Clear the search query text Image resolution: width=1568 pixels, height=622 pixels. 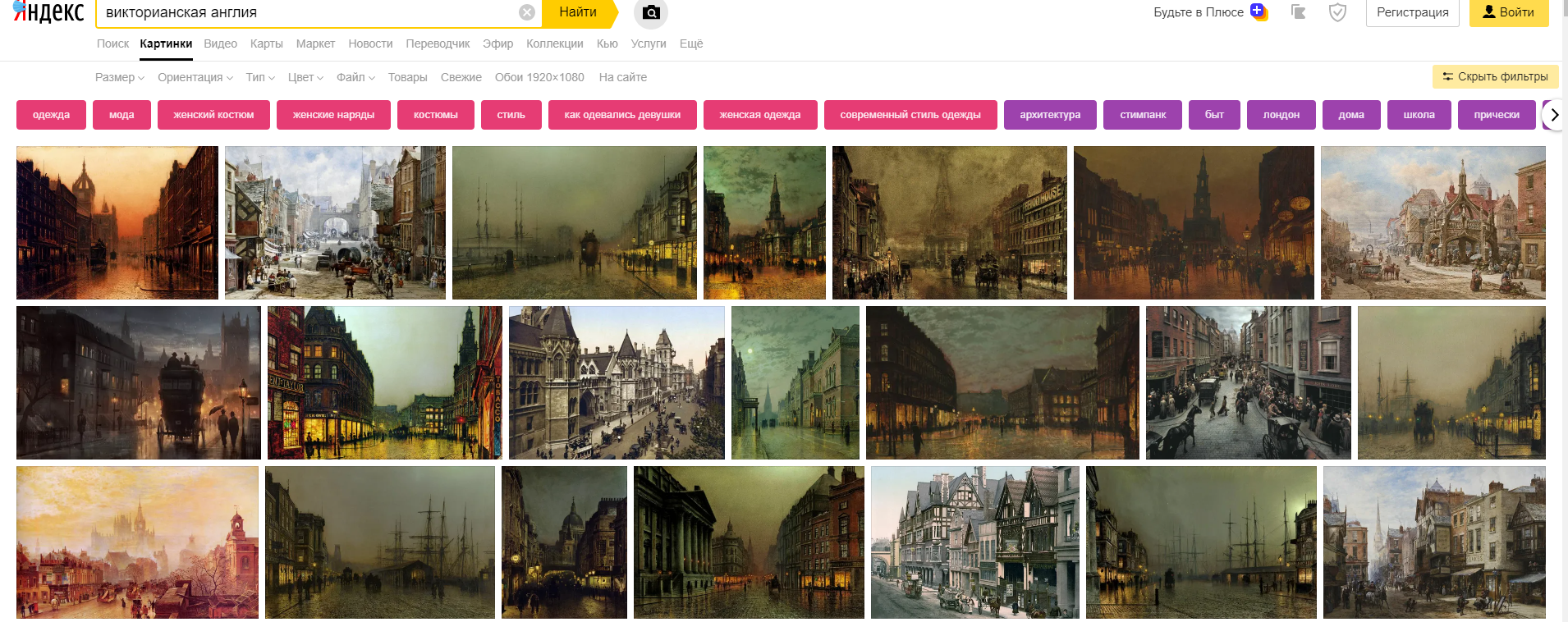(527, 12)
